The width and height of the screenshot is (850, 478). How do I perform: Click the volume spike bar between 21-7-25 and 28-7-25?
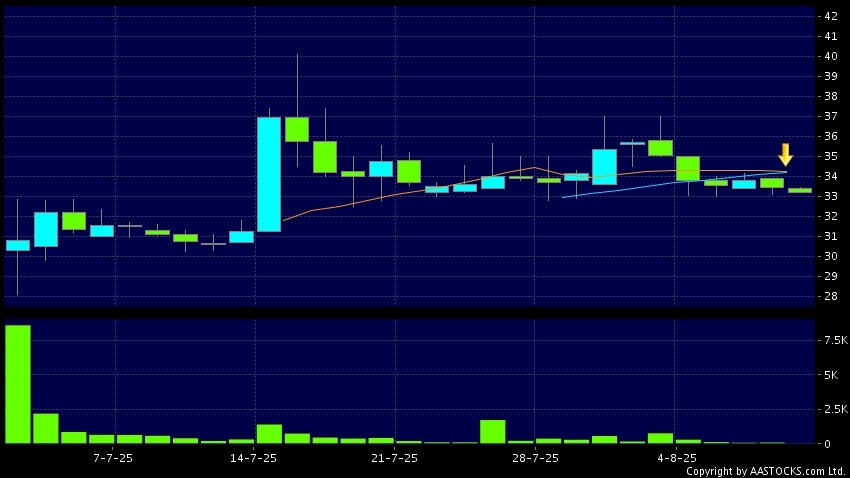493,431
